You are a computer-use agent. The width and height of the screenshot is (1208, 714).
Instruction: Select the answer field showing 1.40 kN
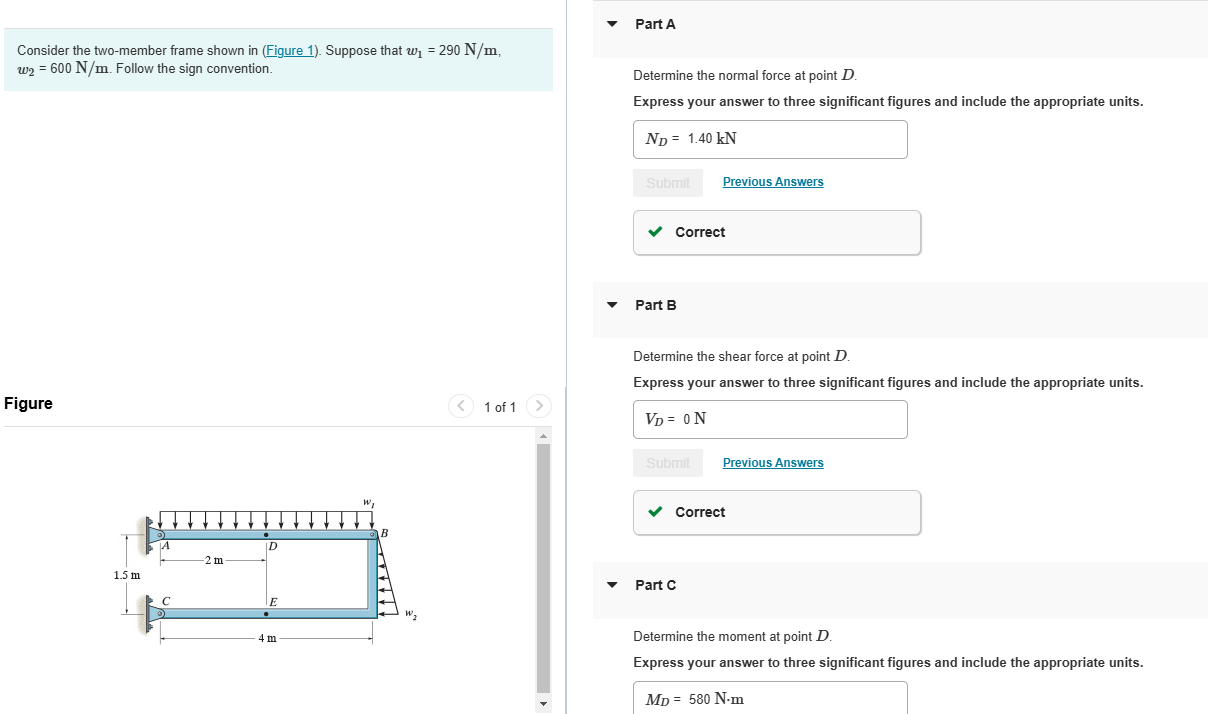pyautogui.click(x=770, y=139)
